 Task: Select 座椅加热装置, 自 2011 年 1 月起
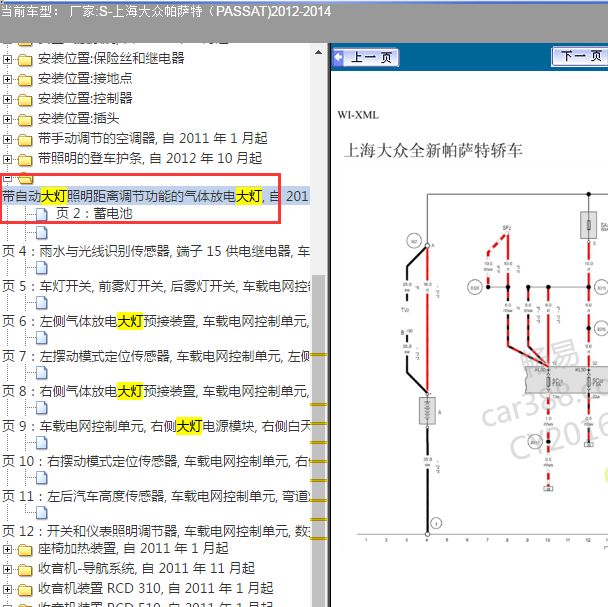click(x=133, y=548)
